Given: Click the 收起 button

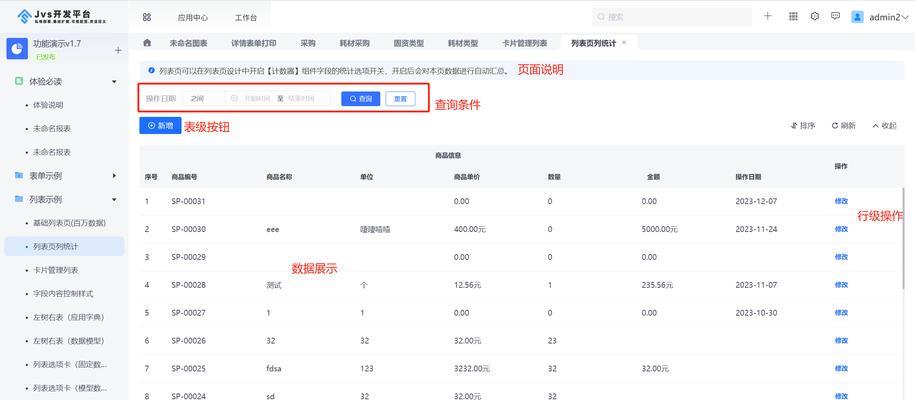Looking at the screenshot, I should click(x=885, y=126).
